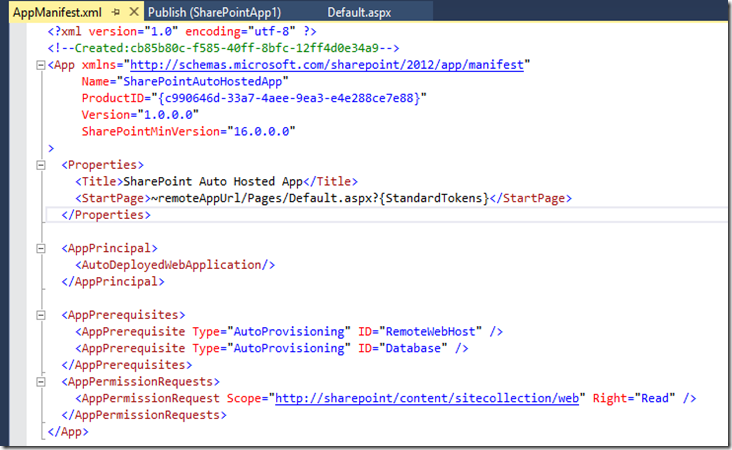Click the Name value "SharePointAutoHostedApp"
Screen dimensions: 732x450
[x=203, y=81]
